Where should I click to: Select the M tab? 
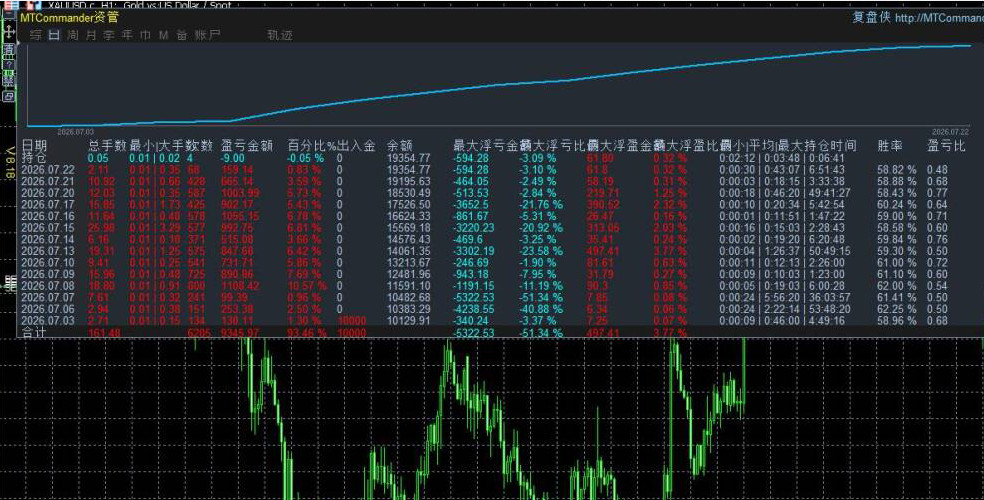click(164, 35)
